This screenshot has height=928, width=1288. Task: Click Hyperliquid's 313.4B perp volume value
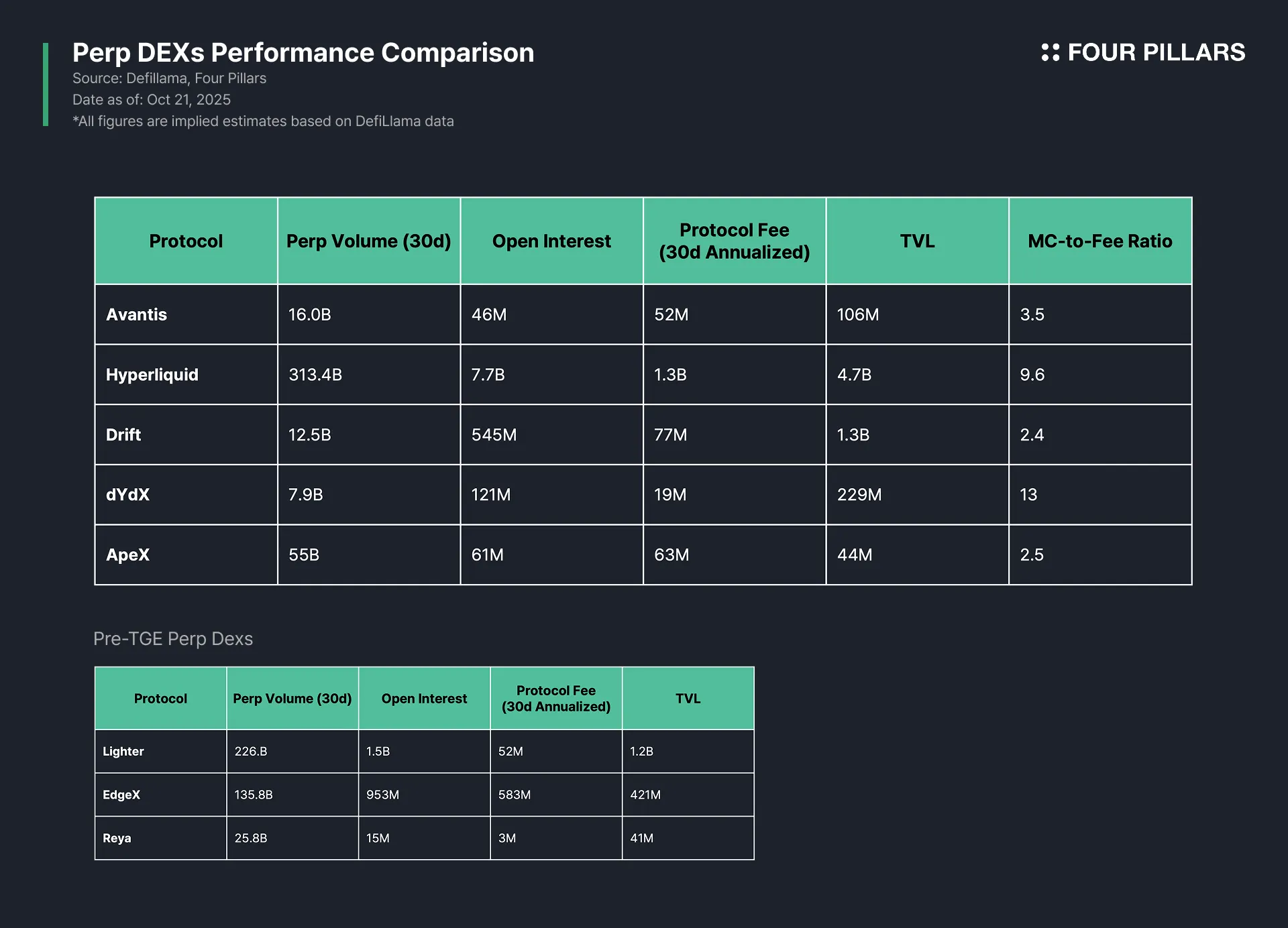(315, 374)
